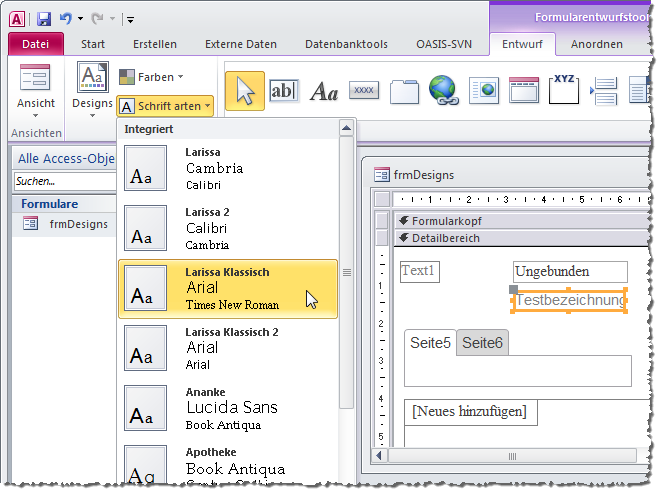The image size is (660, 493).
Task: Select the web browser control icon
Action: 484,91
